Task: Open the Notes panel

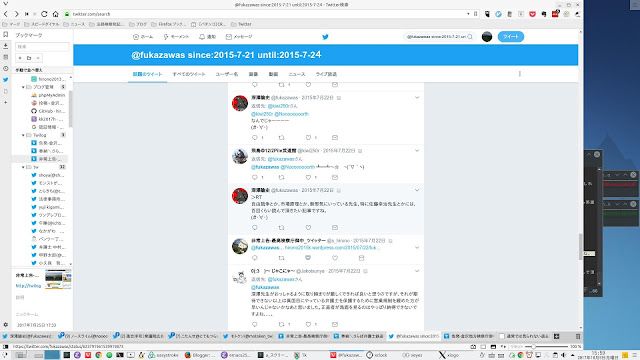Action: point(6,57)
